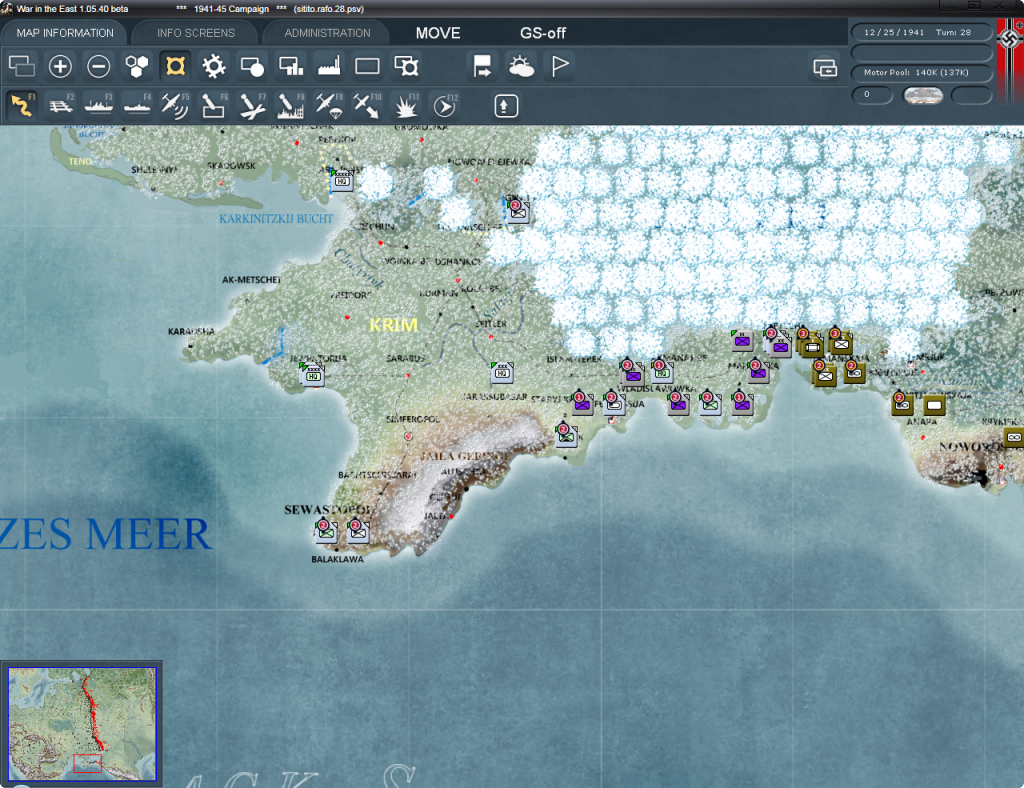This screenshot has width=1024, height=788.
Task: Toggle the highlighted yellow hex outline icon
Action: 176,66
